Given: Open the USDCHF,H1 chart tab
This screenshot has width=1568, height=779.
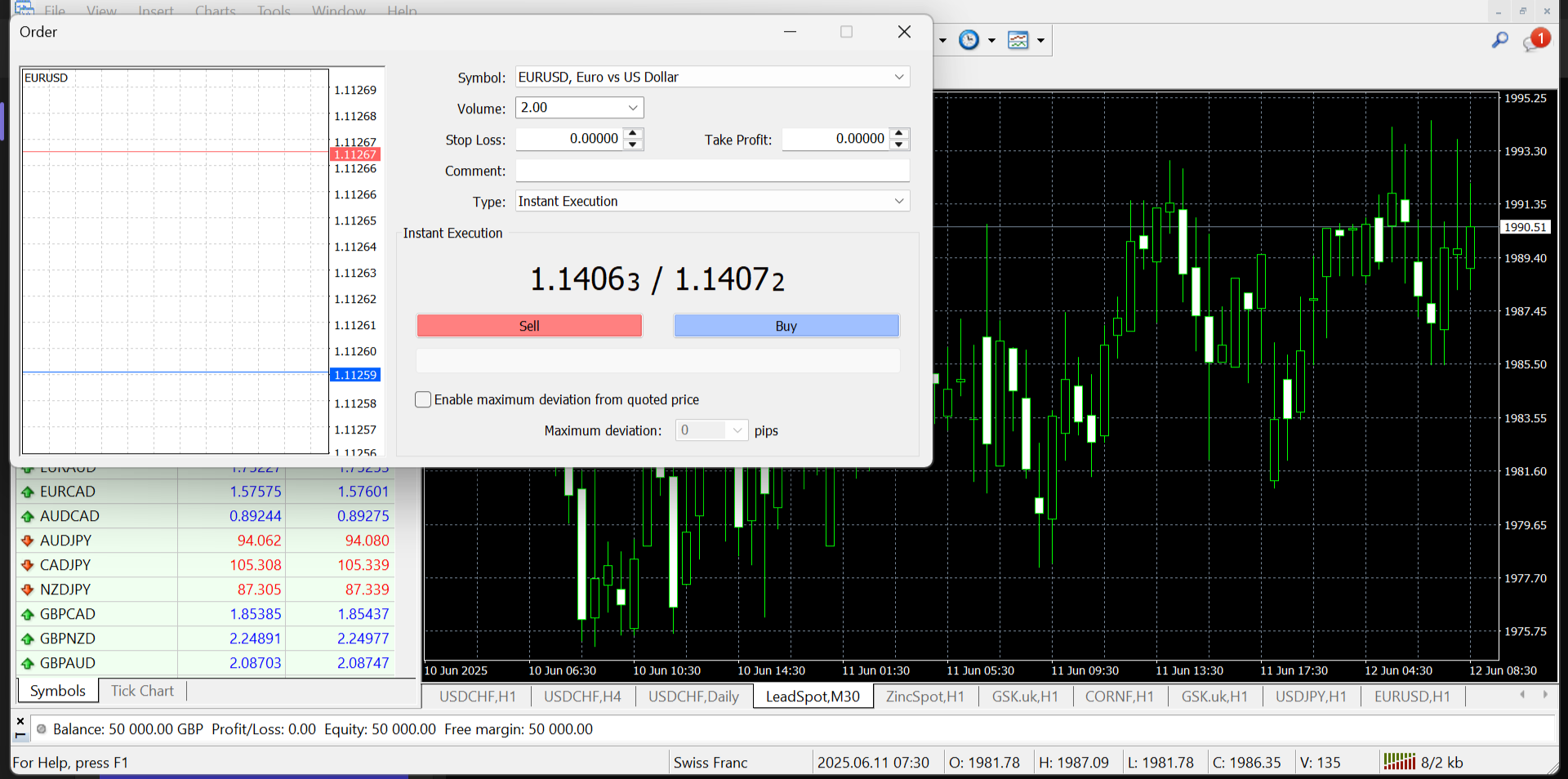Looking at the screenshot, I should point(478,697).
